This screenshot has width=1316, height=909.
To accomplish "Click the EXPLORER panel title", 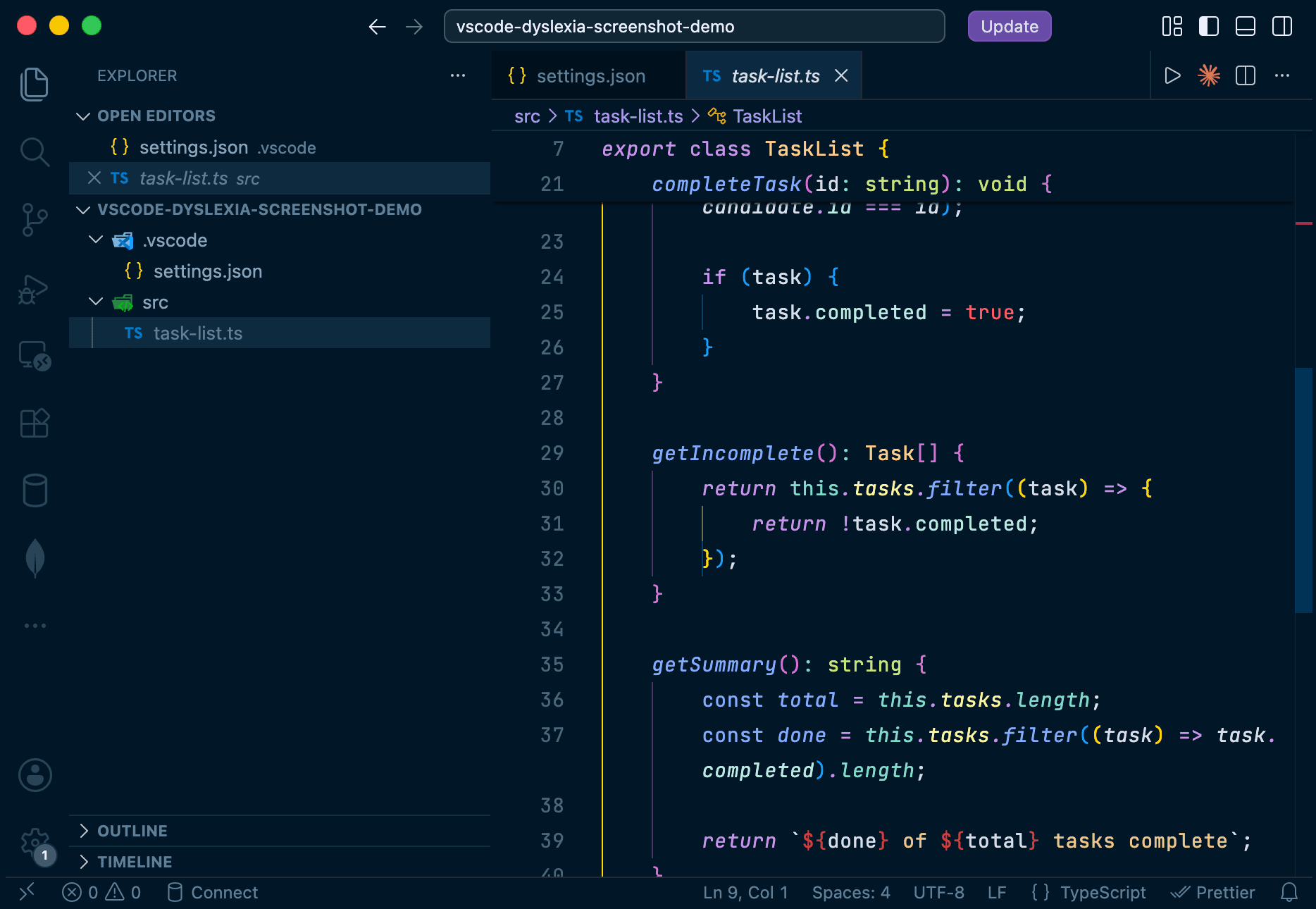I will (137, 75).
